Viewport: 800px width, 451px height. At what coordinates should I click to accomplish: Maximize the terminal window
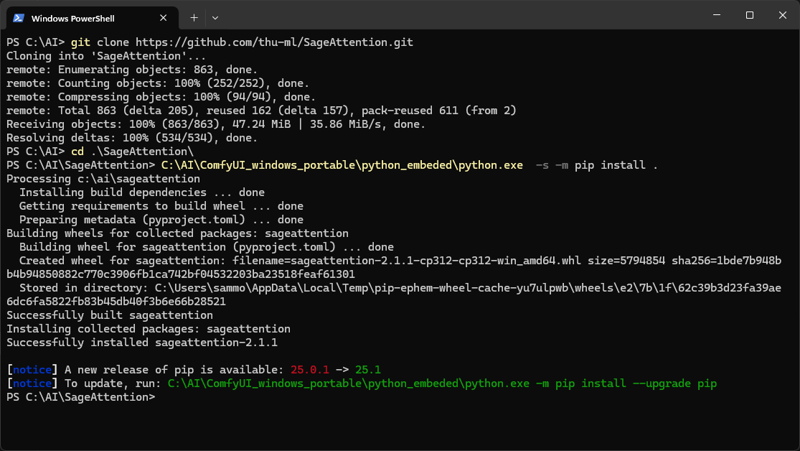tap(749, 15)
